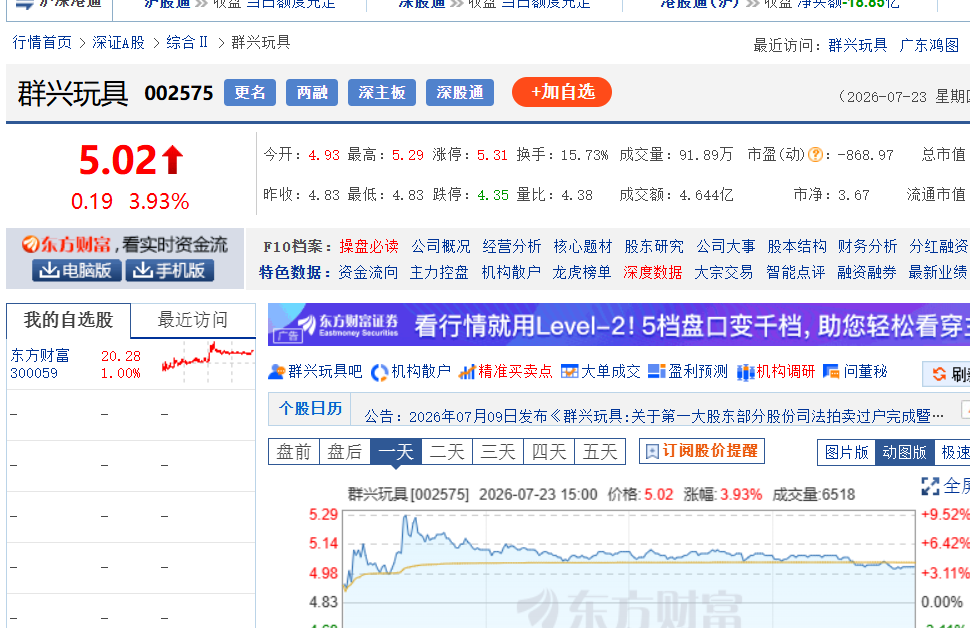Screen dimensions: 970x628
Task: Open 深度数据 data link
Action: point(653,272)
